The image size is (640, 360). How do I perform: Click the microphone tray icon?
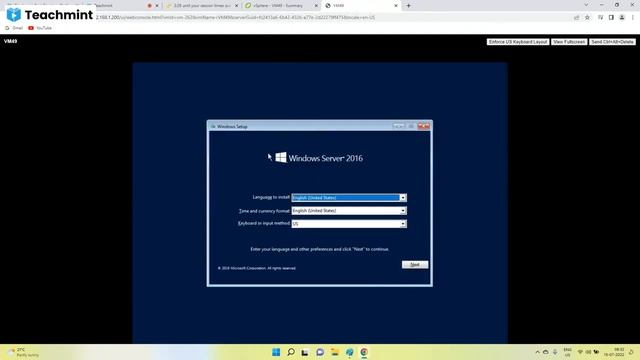pos(555,352)
